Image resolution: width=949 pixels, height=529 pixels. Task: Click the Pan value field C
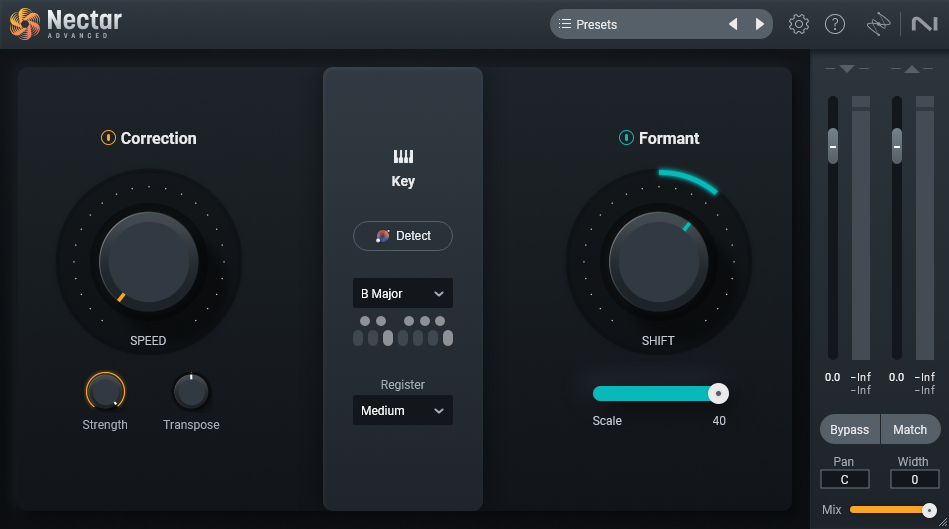(844, 479)
